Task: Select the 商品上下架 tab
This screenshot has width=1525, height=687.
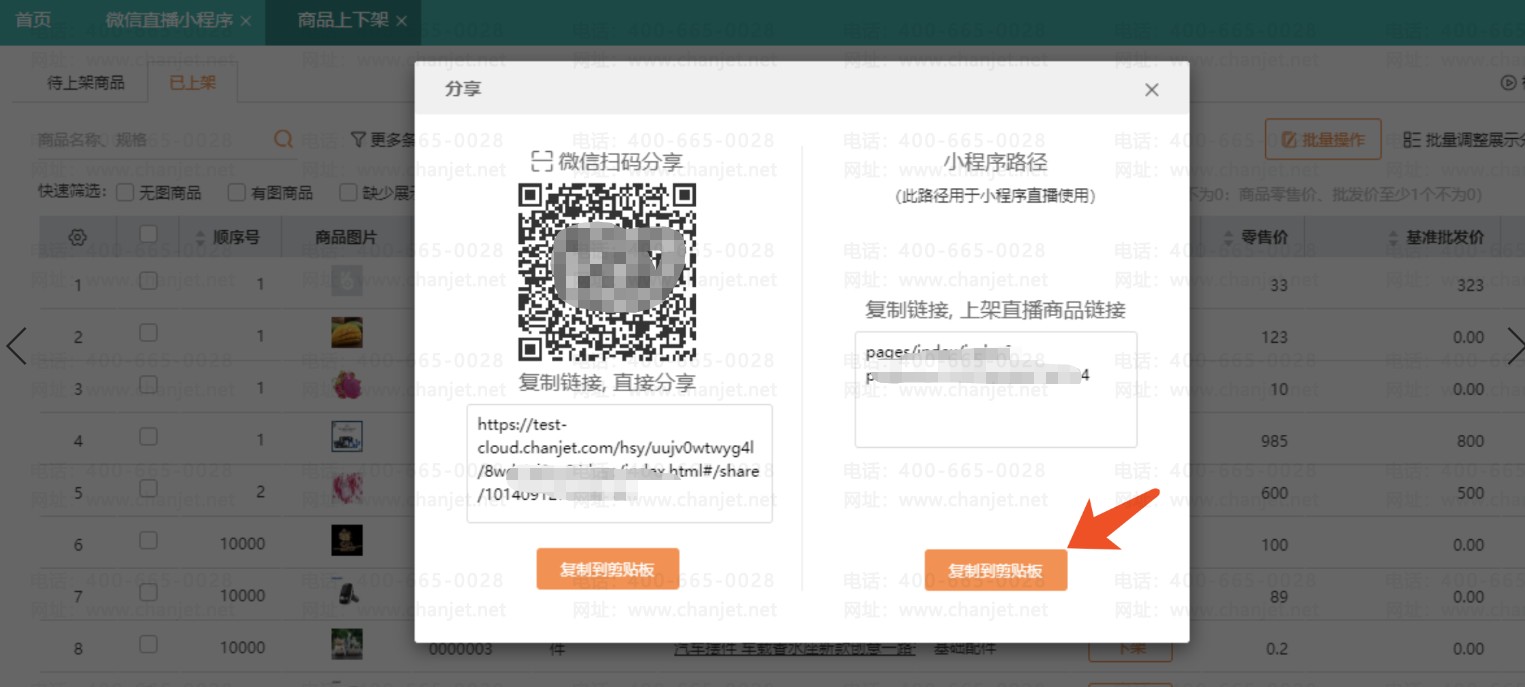Action: click(343, 20)
